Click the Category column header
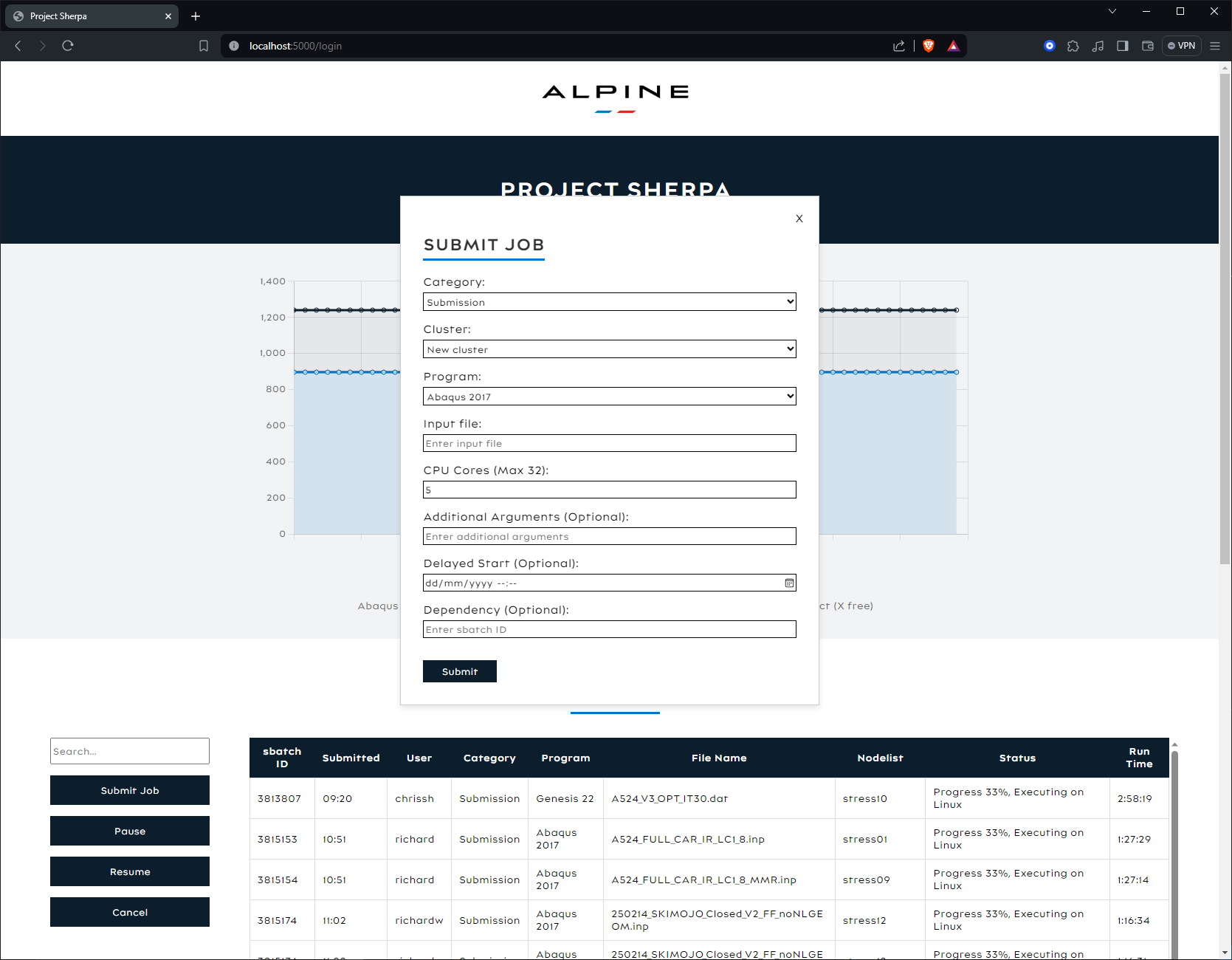The width and height of the screenshot is (1232, 960). [x=489, y=758]
